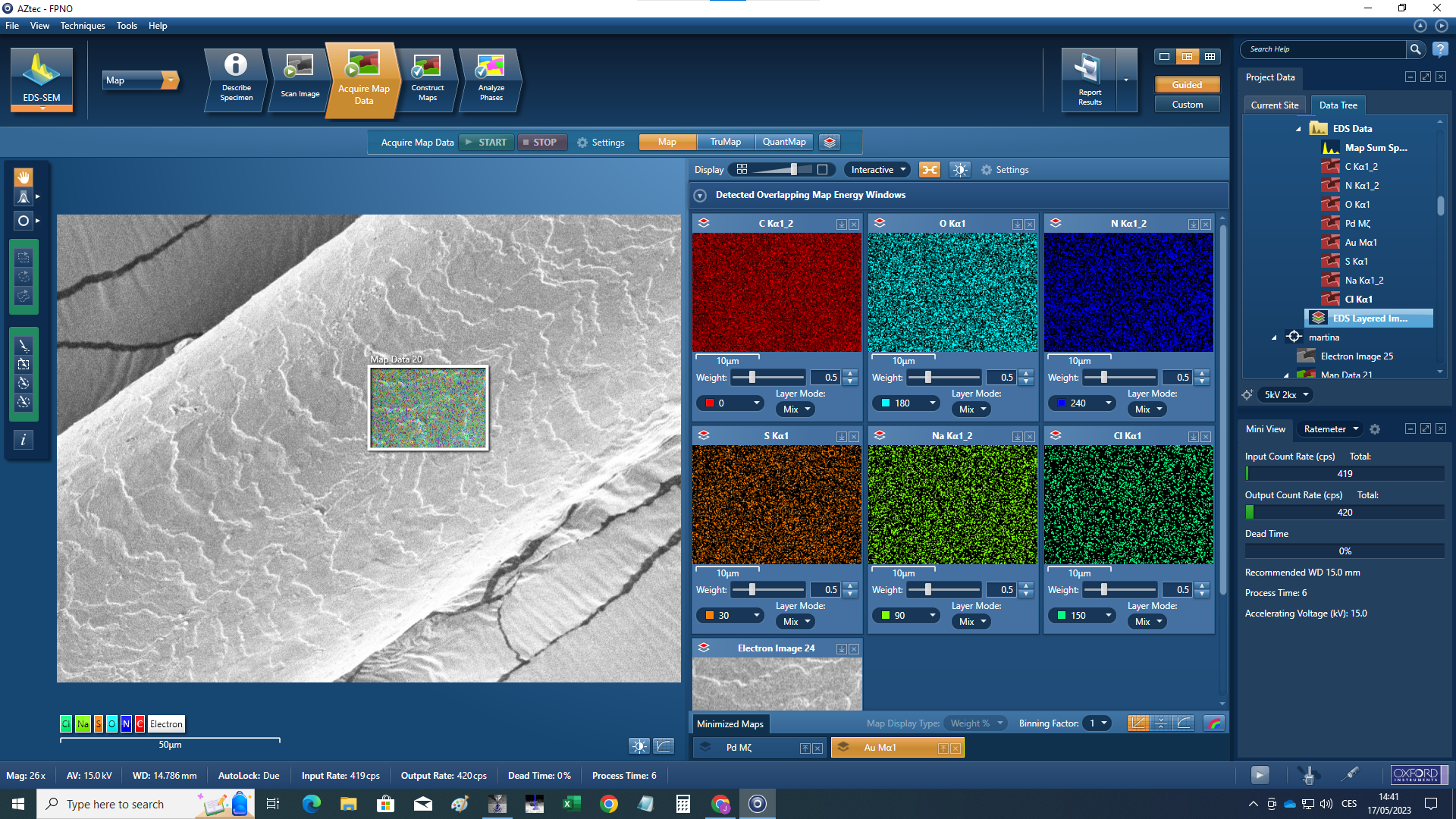The height and width of the screenshot is (819, 1456).
Task: Open the Map mode dropdown
Action: coord(140,80)
